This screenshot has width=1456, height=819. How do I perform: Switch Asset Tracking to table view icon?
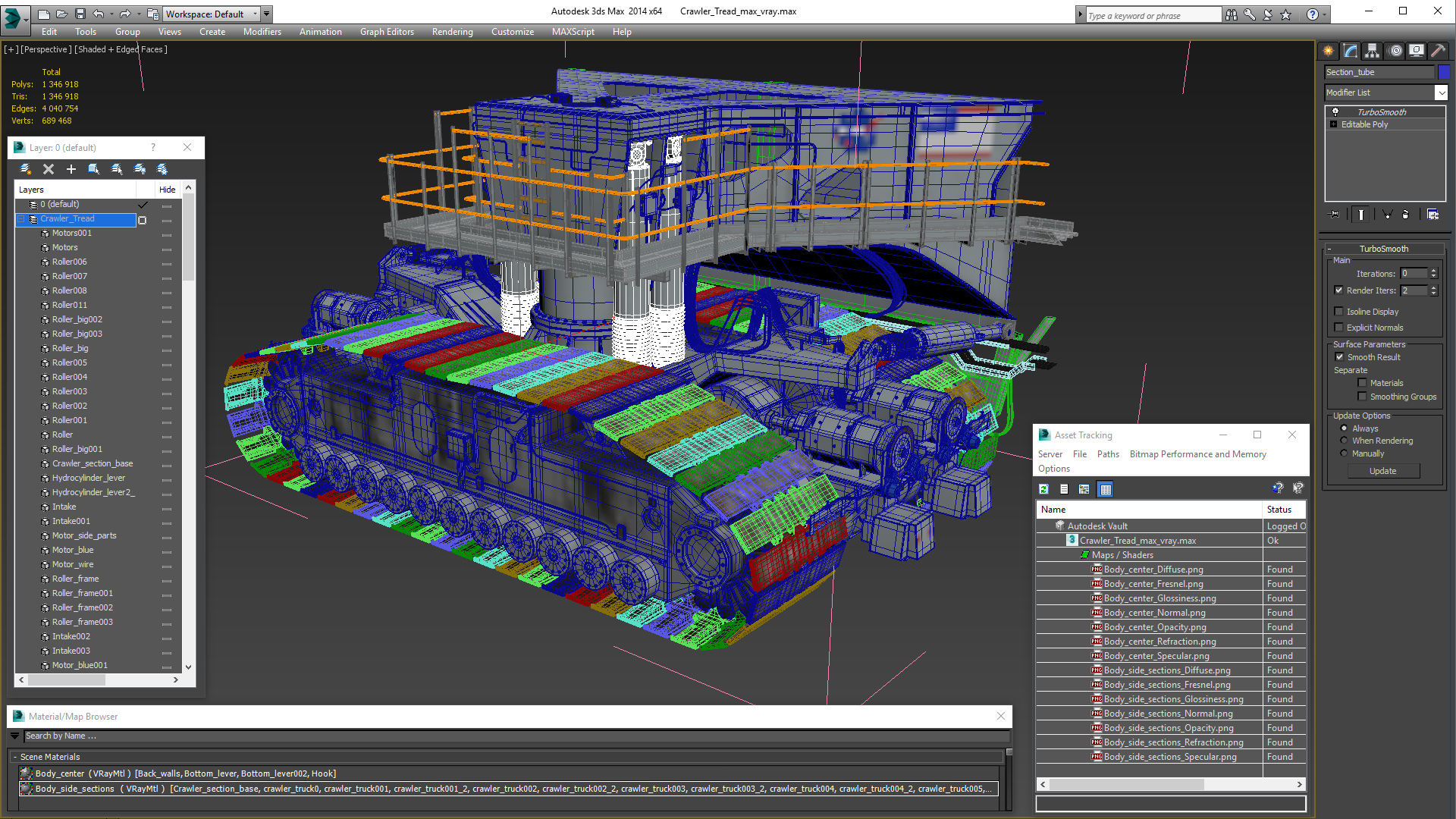coord(1106,489)
